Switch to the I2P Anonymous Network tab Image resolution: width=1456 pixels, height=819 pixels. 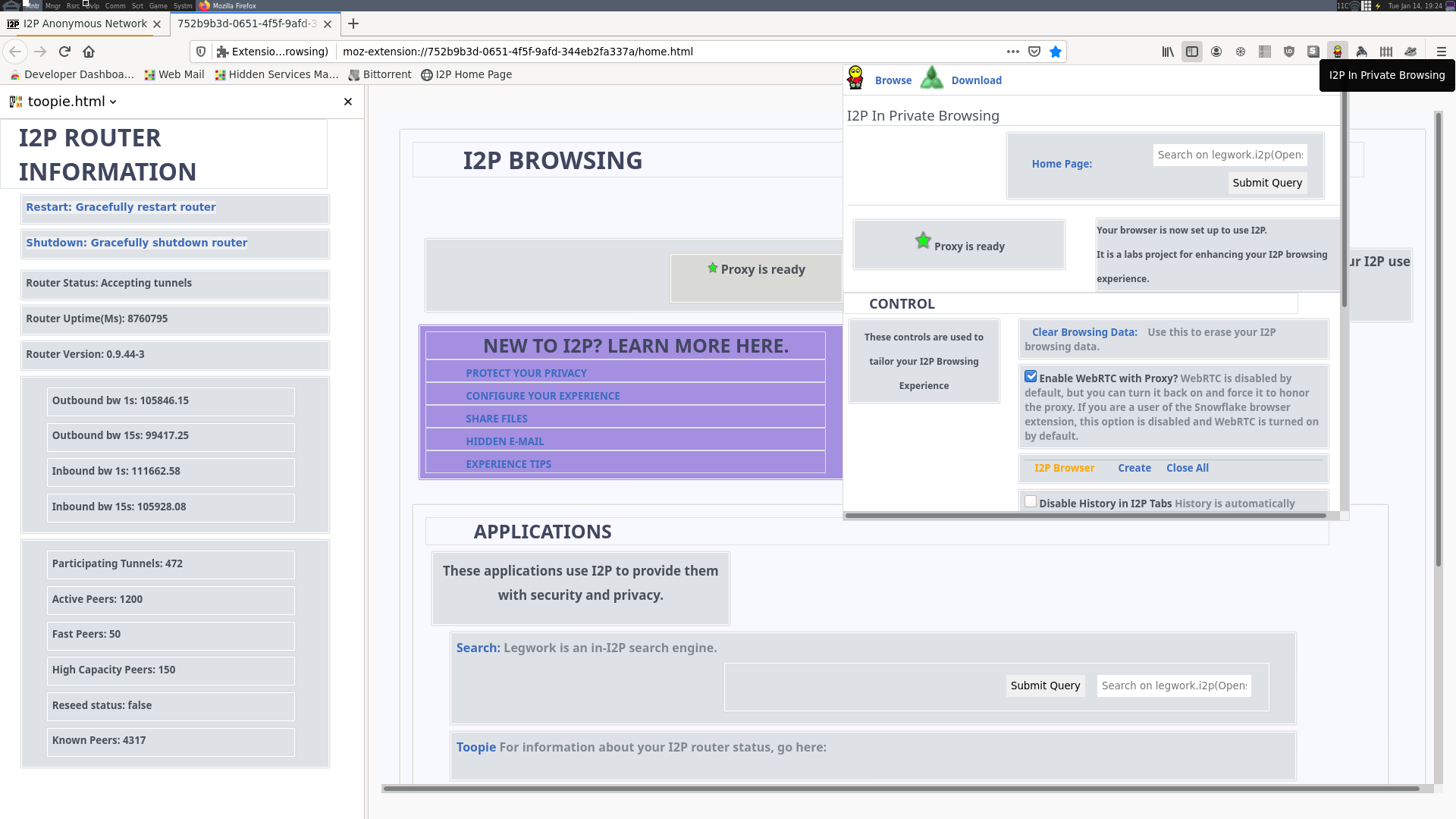point(83,24)
